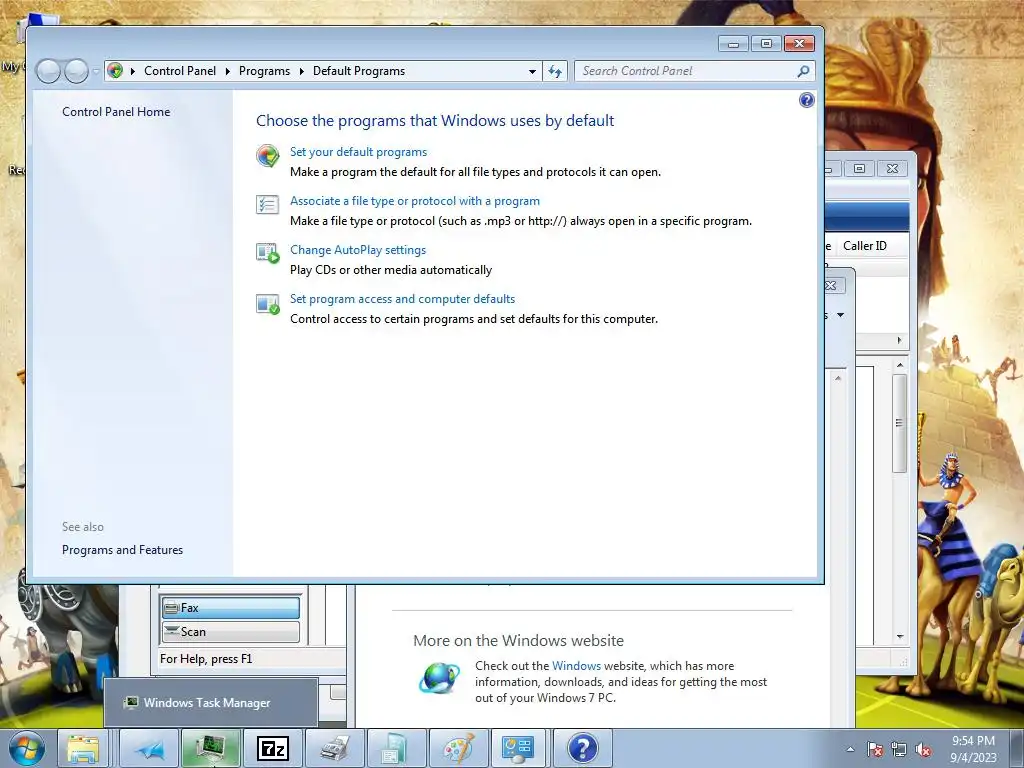This screenshot has width=1024, height=768.
Task: Click the Control Panel help icon
Action: (807, 100)
